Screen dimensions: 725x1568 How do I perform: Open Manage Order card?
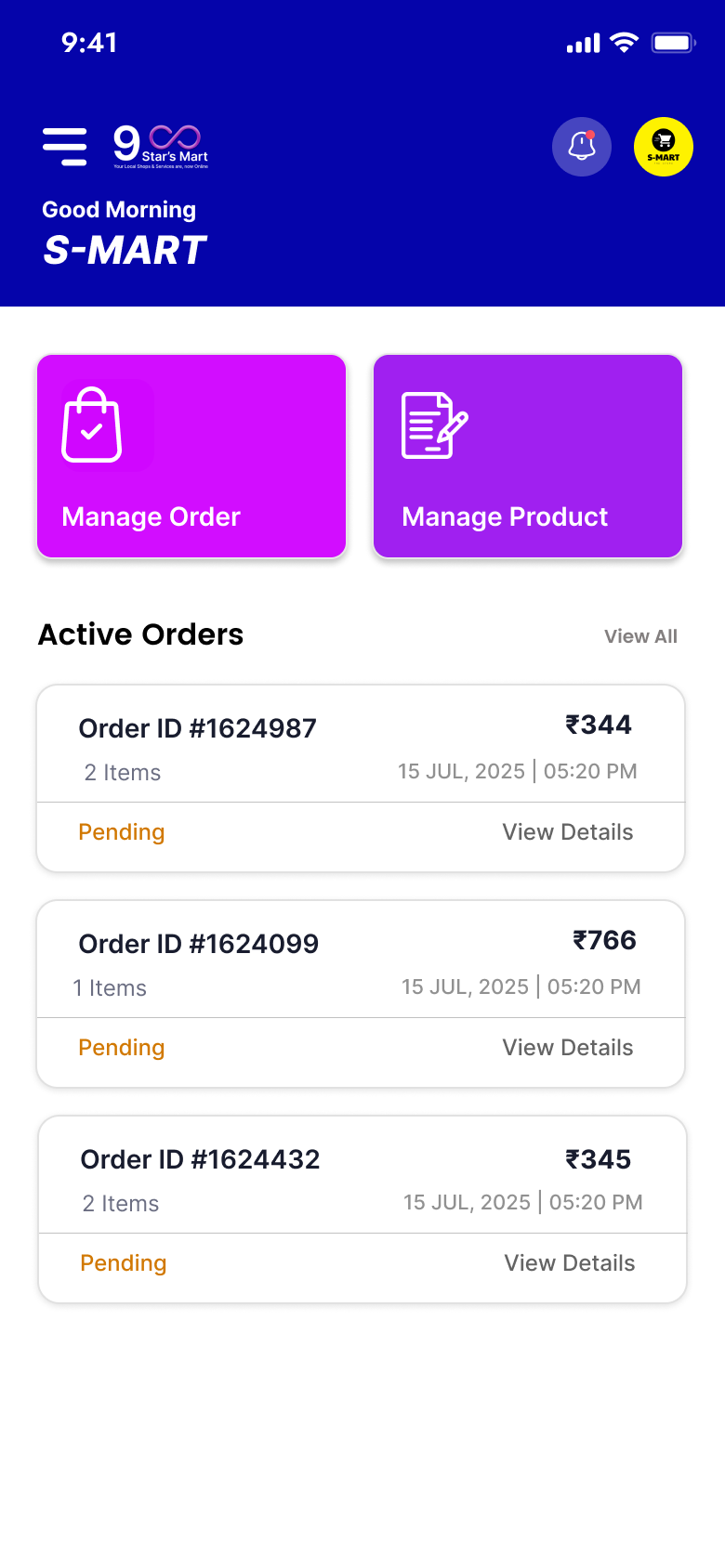pyautogui.click(x=191, y=456)
